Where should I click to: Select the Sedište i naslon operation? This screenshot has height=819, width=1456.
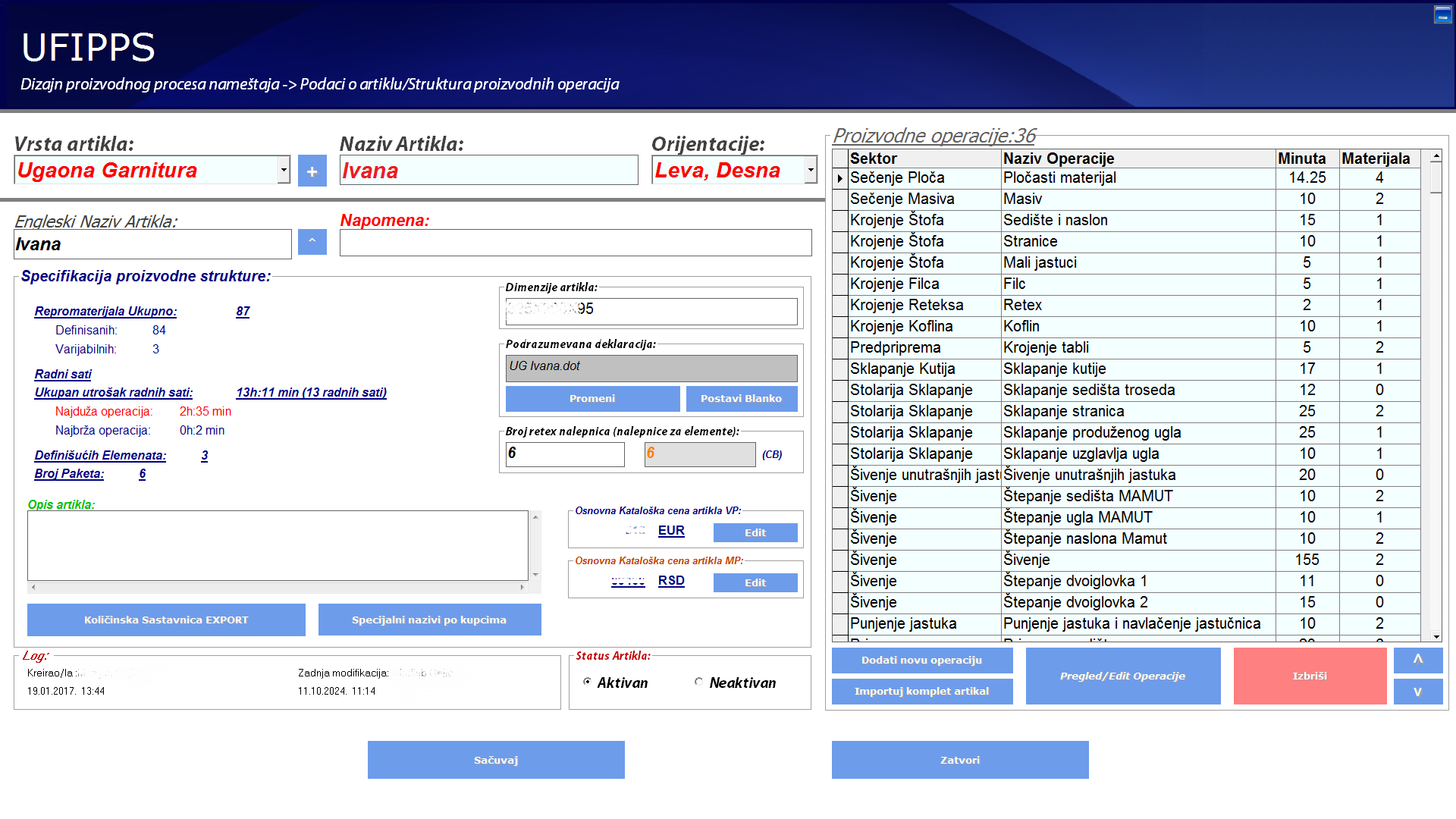pos(1138,221)
